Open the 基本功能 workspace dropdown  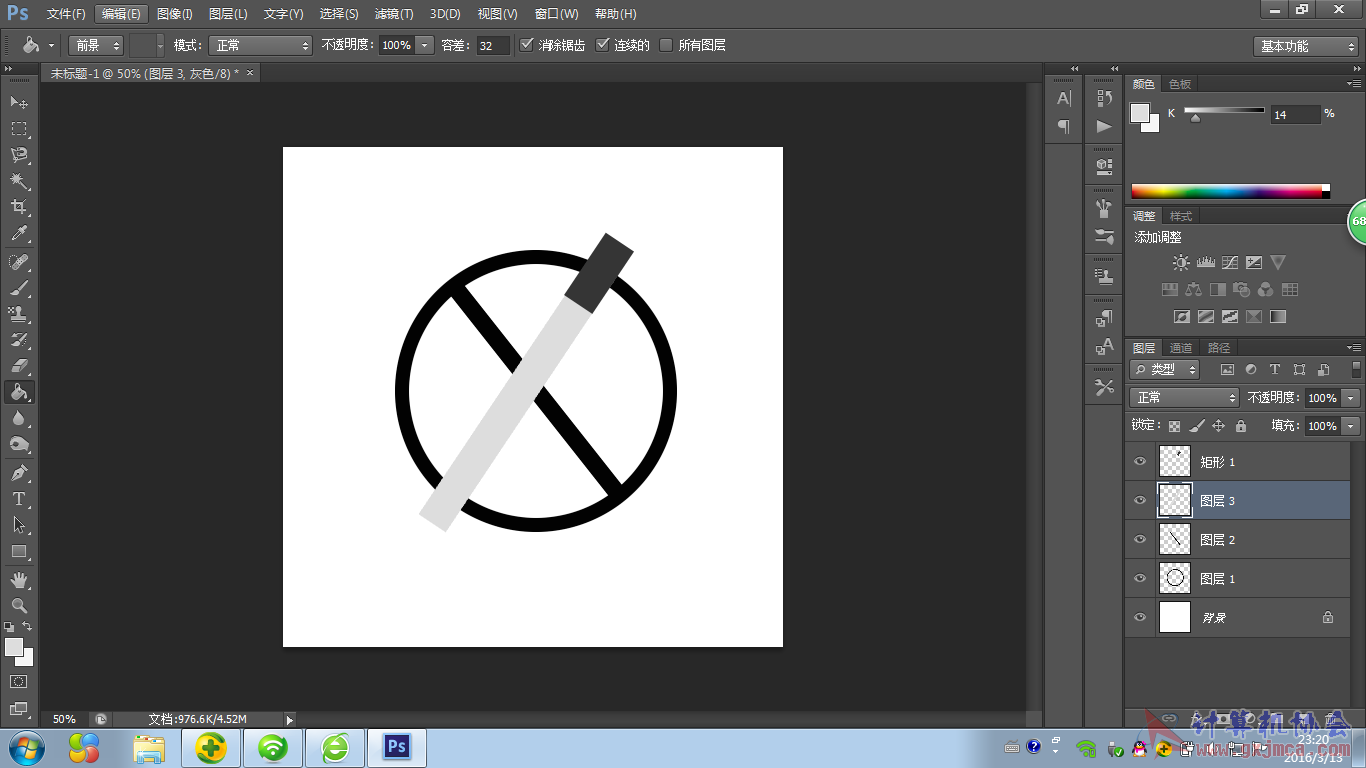point(1305,46)
